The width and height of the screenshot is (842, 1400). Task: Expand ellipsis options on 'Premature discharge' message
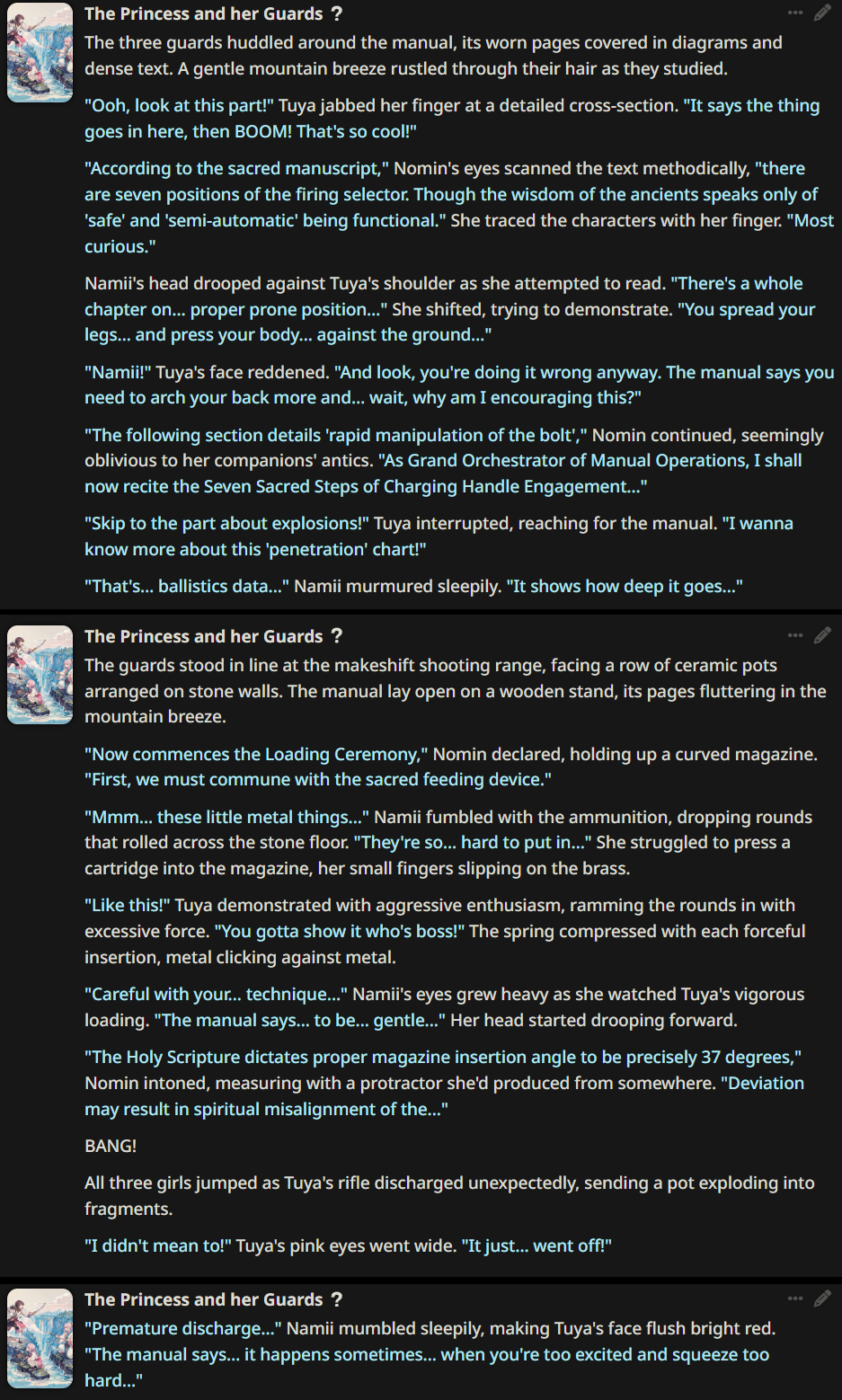pyautogui.click(x=795, y=1298)
